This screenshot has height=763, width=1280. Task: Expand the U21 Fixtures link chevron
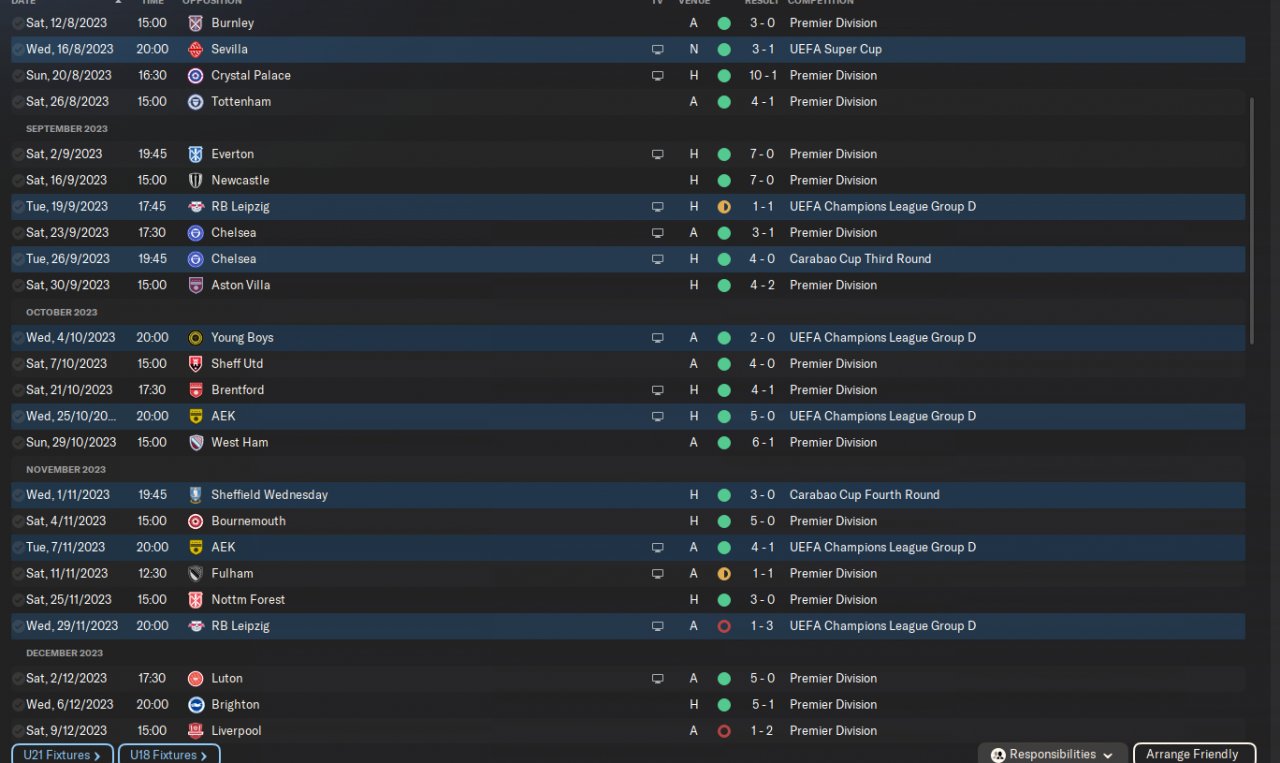pyautogui.click(x=97, y=755)
